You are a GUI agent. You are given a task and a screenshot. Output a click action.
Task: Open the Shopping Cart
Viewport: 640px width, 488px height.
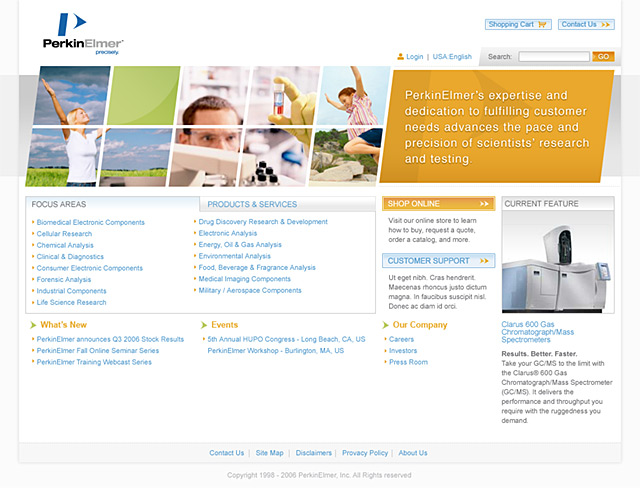coord(517,24)
